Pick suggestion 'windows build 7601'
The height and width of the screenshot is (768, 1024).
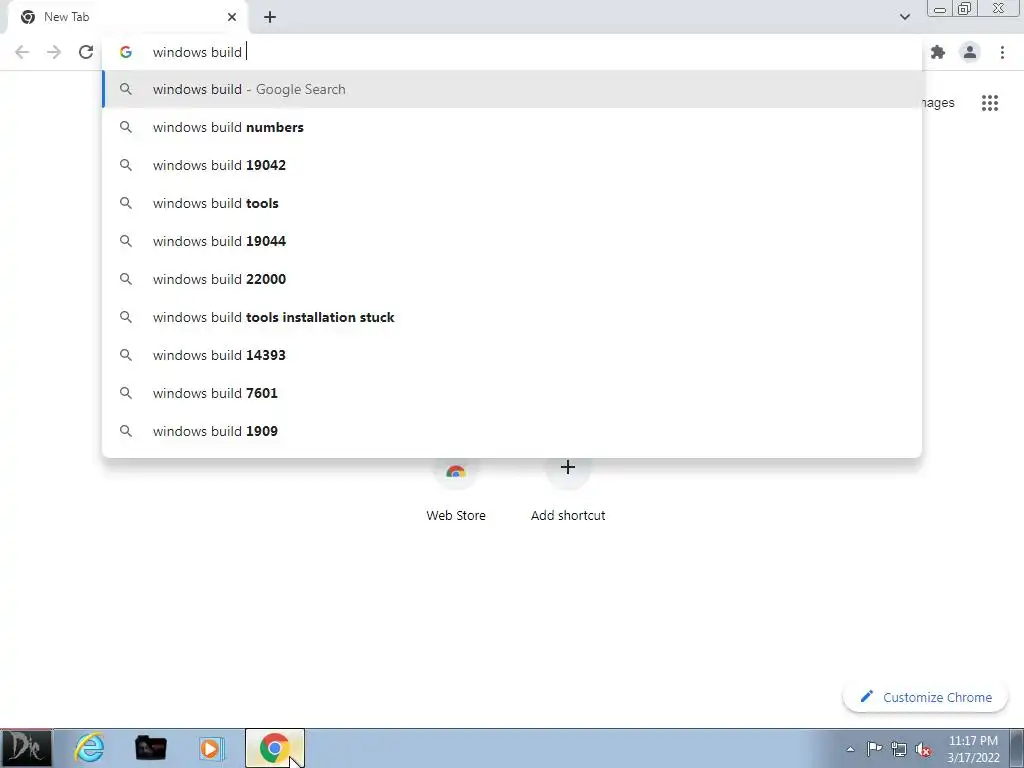(x=512, y=393)
